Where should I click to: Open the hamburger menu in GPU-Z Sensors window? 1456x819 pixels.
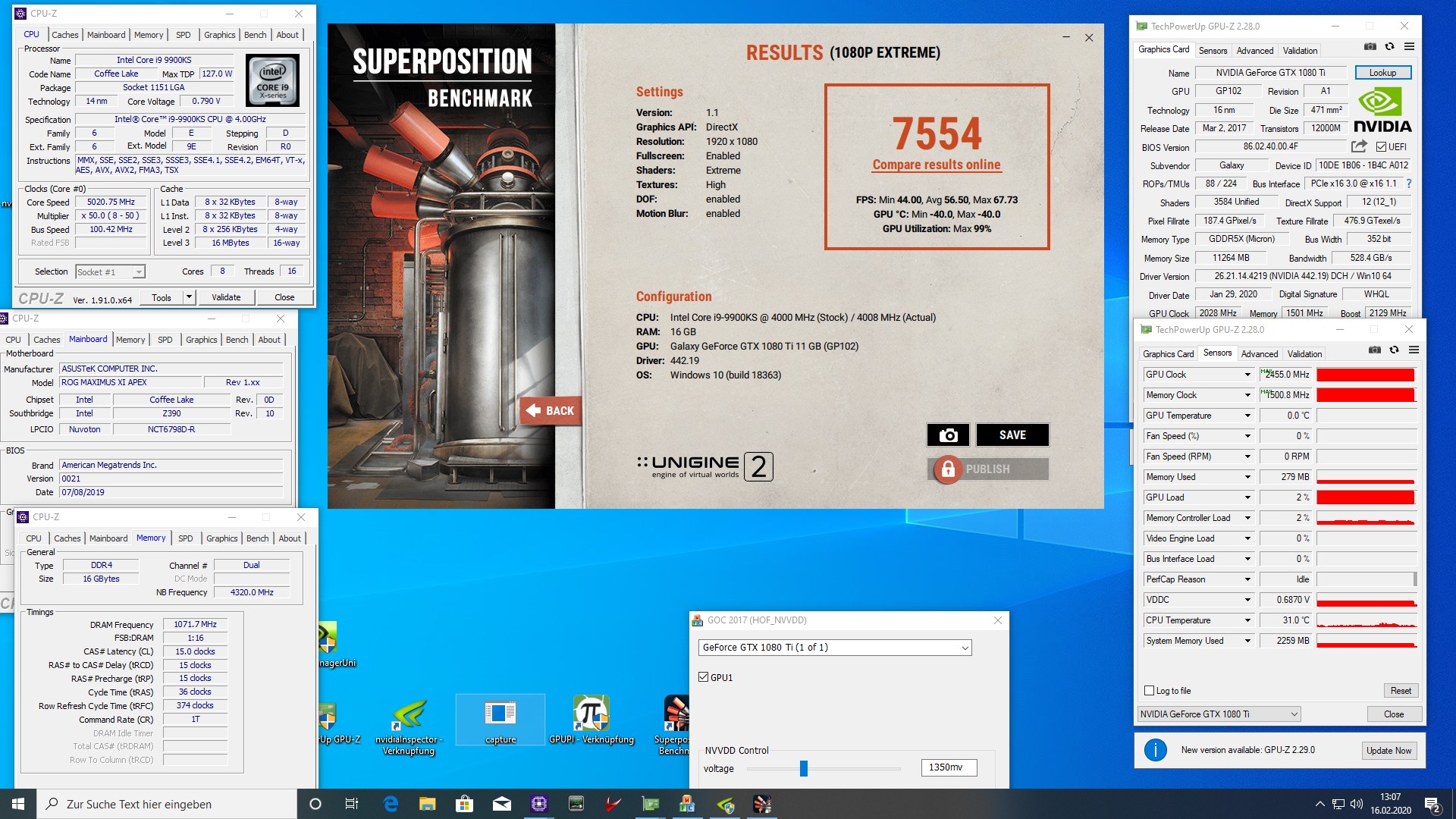click(1414, 350)
